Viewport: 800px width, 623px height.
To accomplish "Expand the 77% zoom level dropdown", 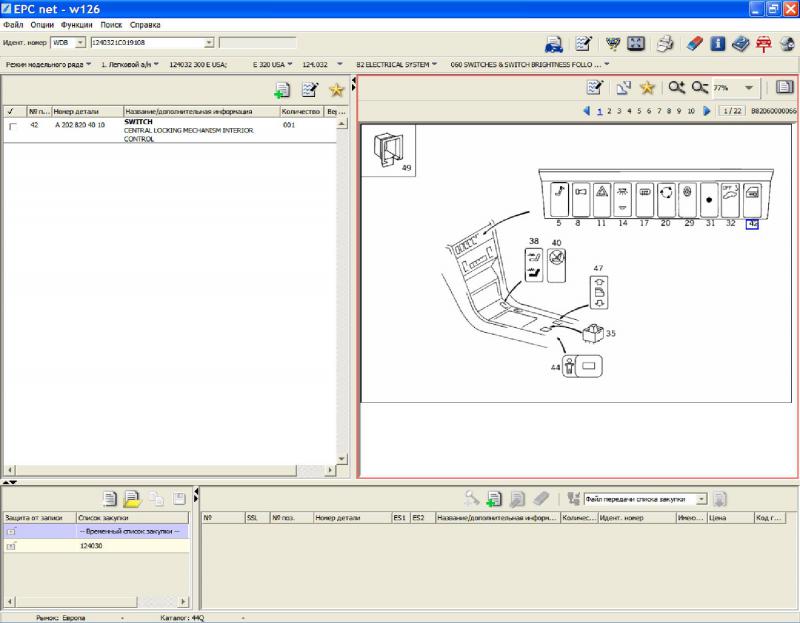I will pyautogui.click(x=749, y=88).
